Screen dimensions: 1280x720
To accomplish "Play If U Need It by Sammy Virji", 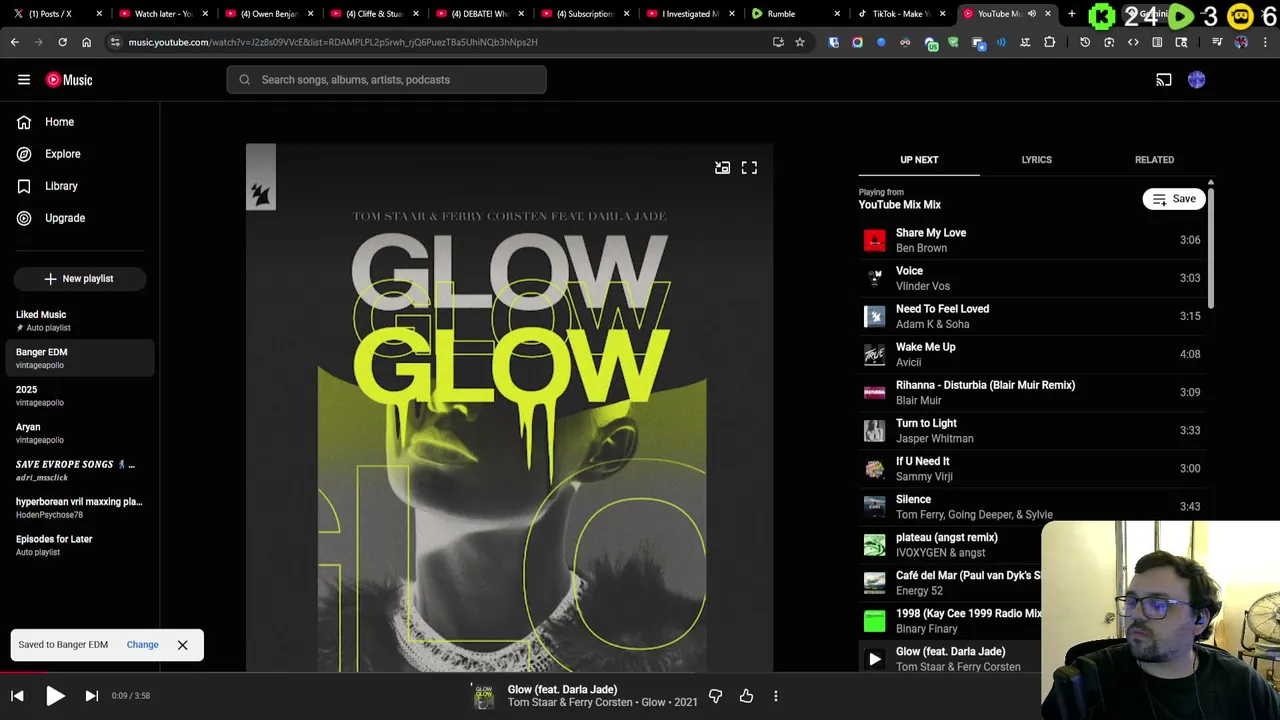I will click(x=1031, y=468).
